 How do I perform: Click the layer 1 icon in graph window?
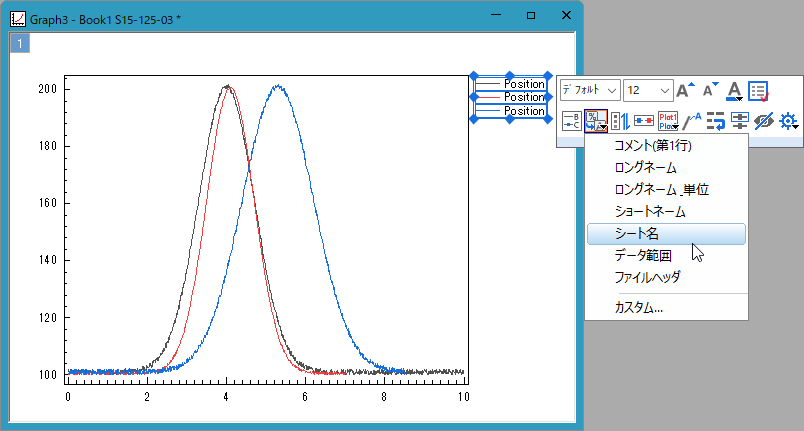coord(20,44)
